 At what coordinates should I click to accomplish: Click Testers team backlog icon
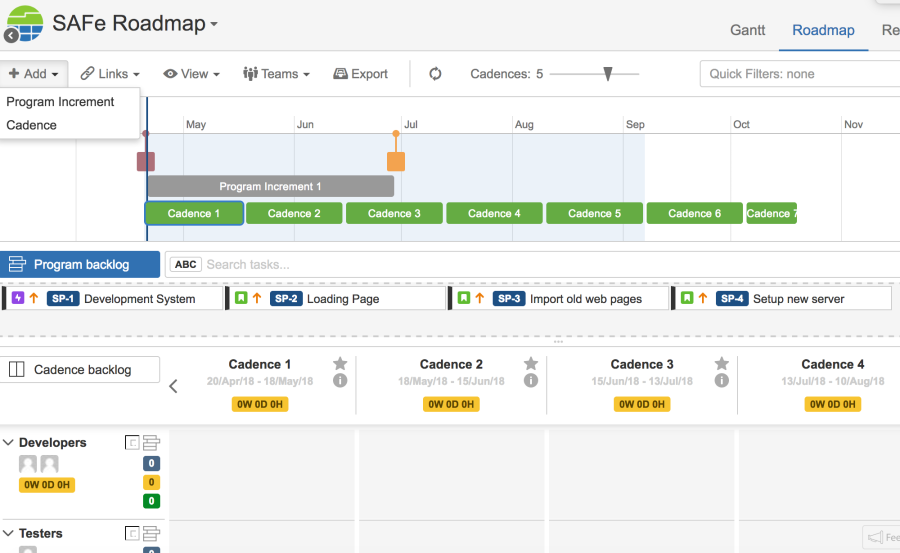152,533
